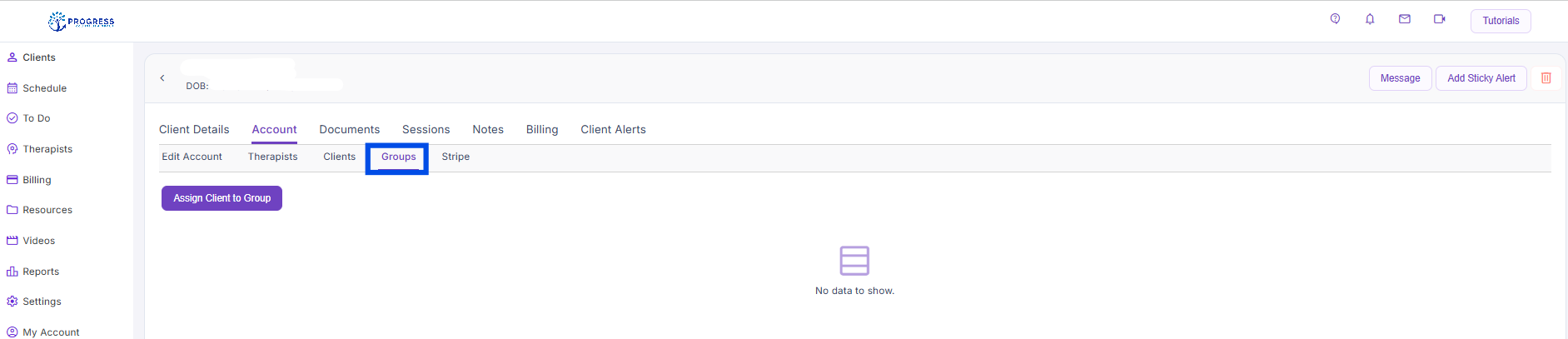Open the notifications bell icon
Viewport: 1568px width, 339px height.
click(1370, 19)
